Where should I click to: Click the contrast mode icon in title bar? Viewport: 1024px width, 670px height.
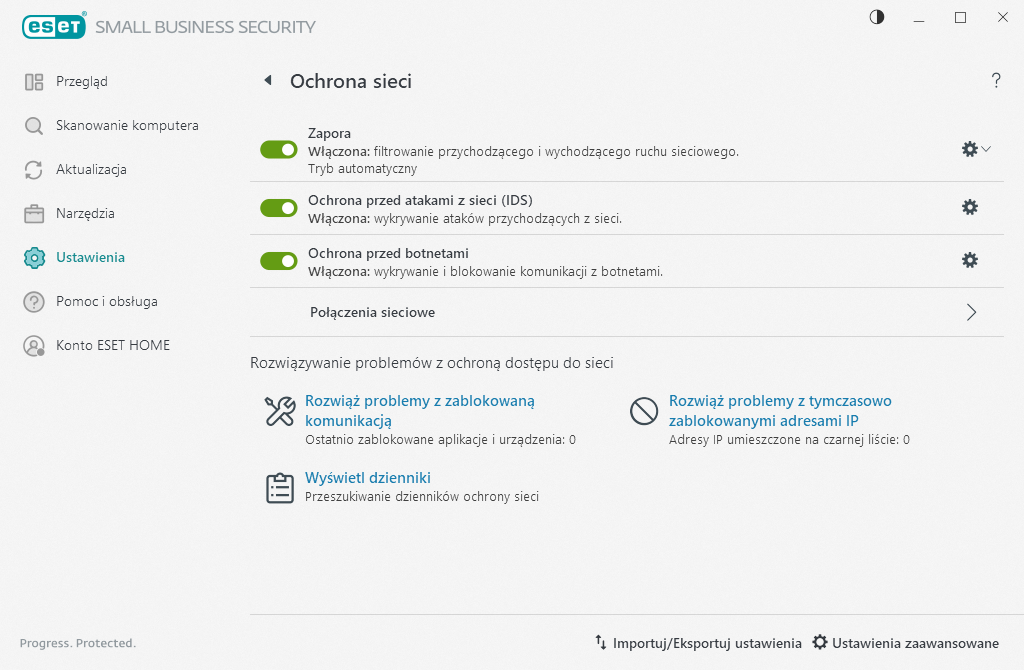click(x=877, y=17)
